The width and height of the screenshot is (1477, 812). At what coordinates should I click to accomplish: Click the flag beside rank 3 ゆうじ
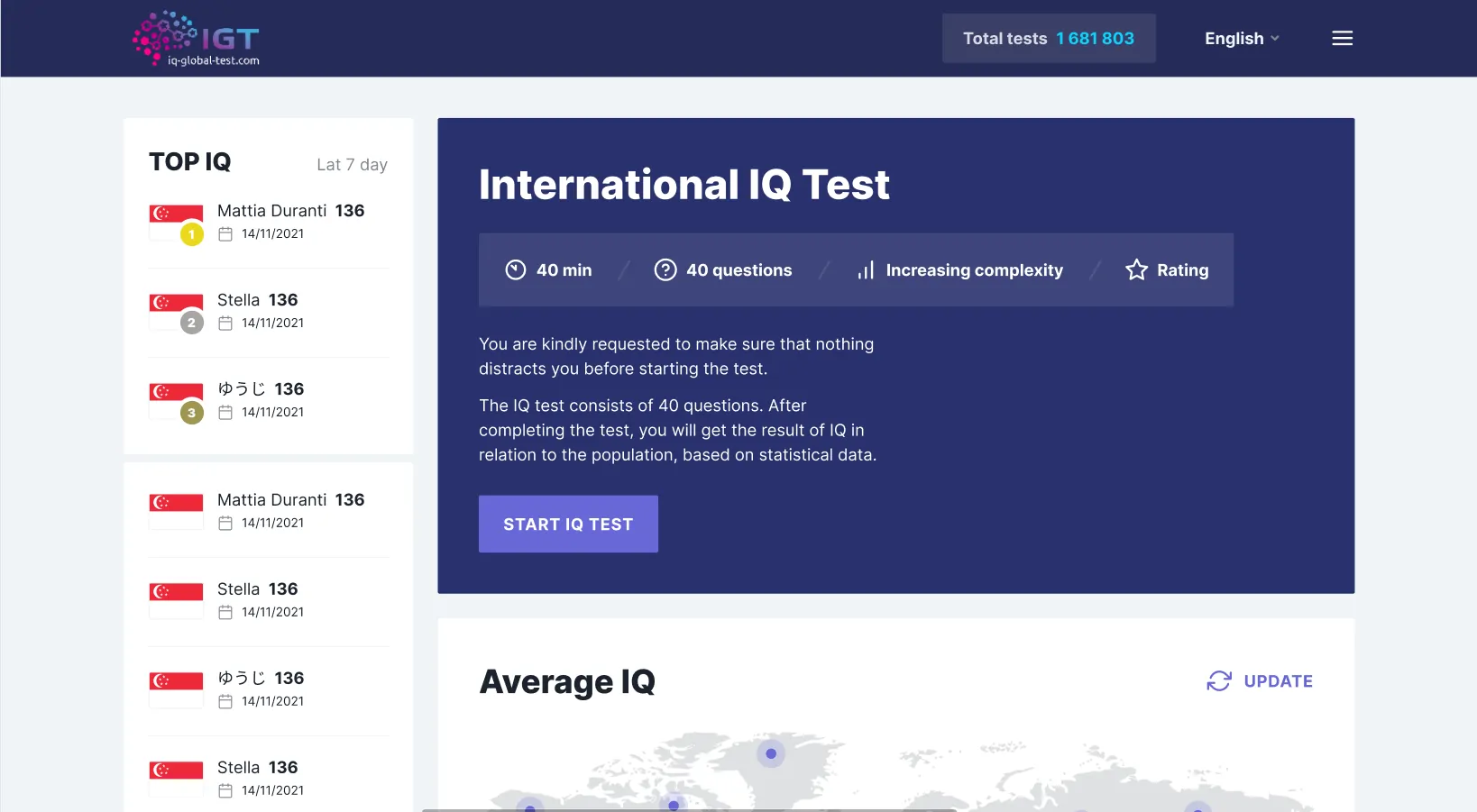coord(176,400)
